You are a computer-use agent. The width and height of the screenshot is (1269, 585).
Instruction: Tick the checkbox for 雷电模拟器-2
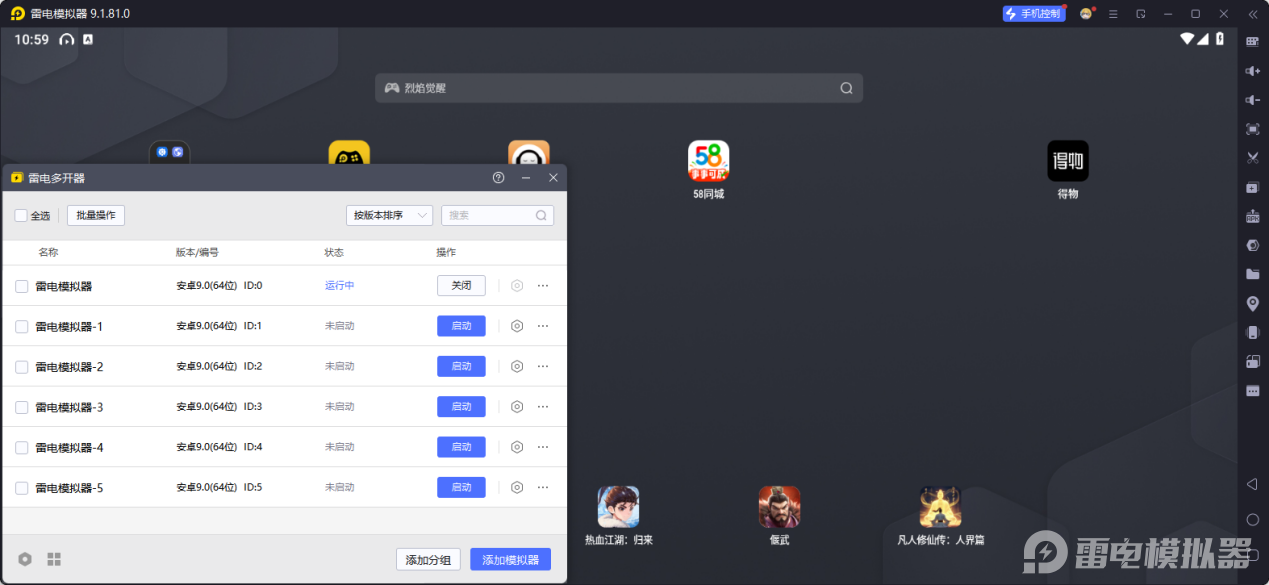pyautogui.click(x=21, y=367)
